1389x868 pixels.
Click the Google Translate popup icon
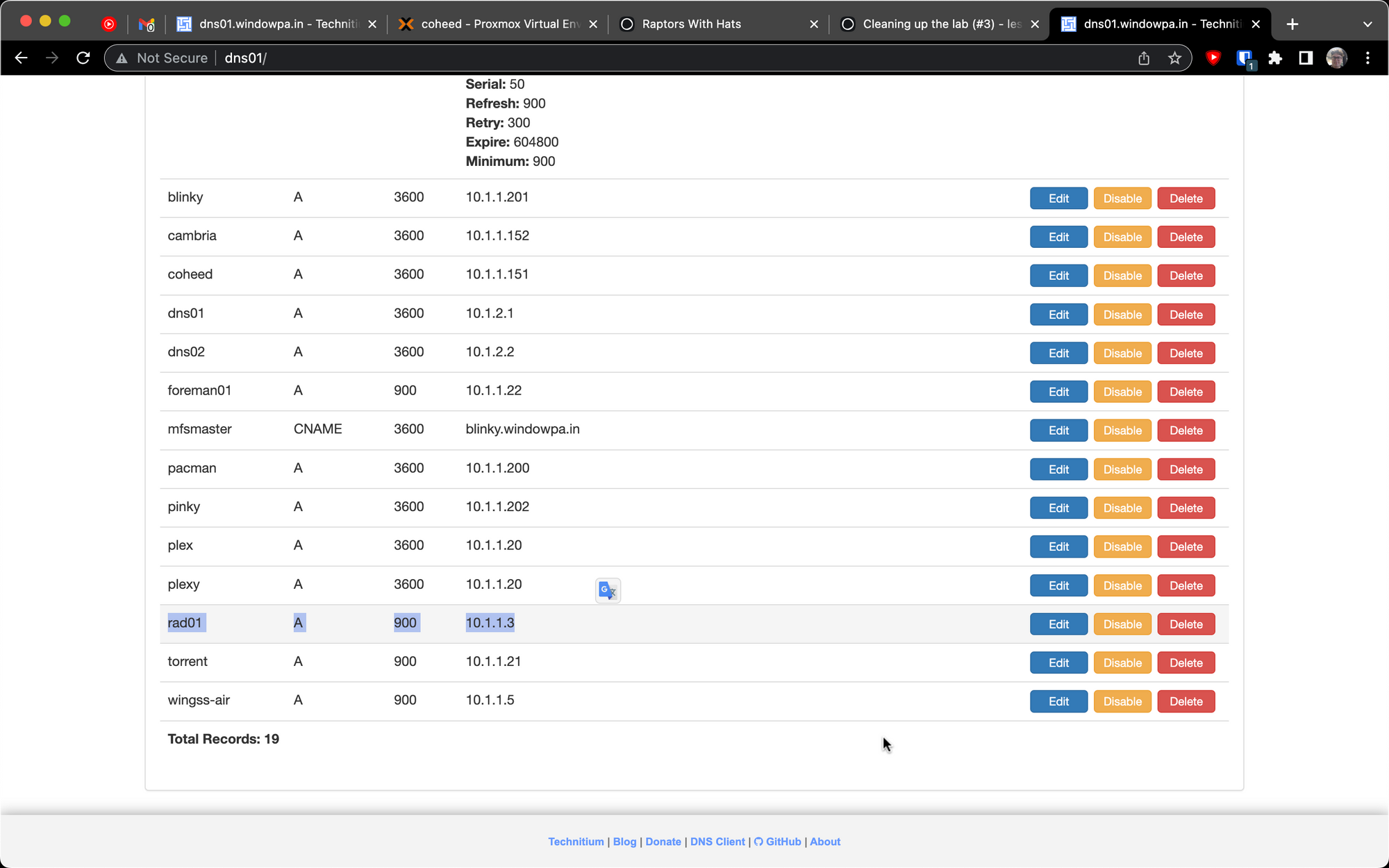pos(608,591)
